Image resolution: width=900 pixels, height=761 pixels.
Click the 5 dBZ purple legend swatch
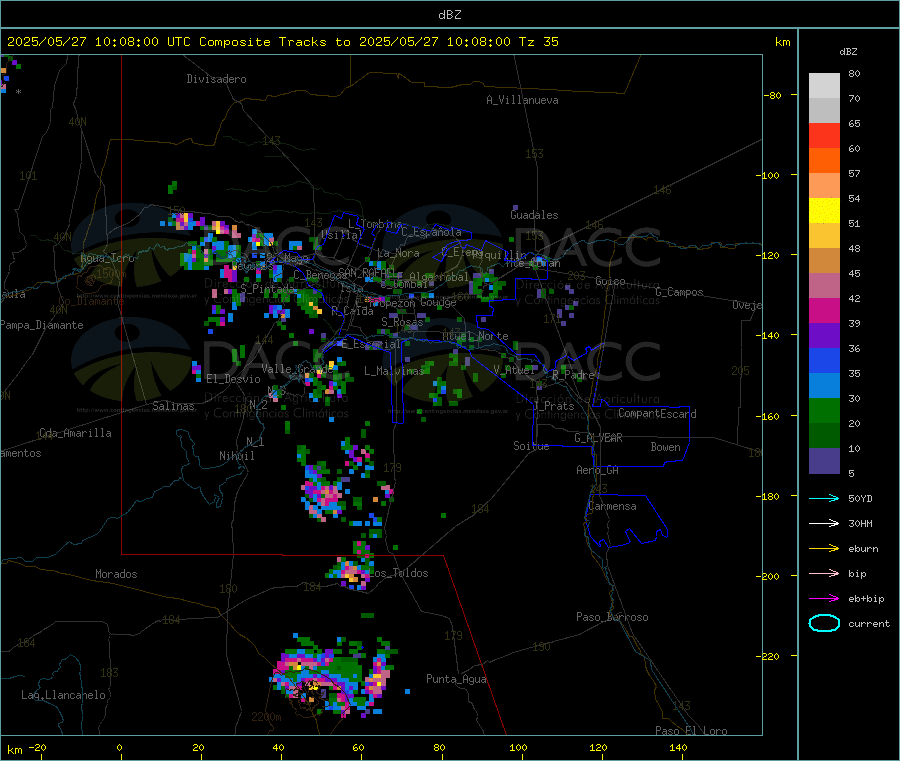pyautogui.click(x=824, y=461)
